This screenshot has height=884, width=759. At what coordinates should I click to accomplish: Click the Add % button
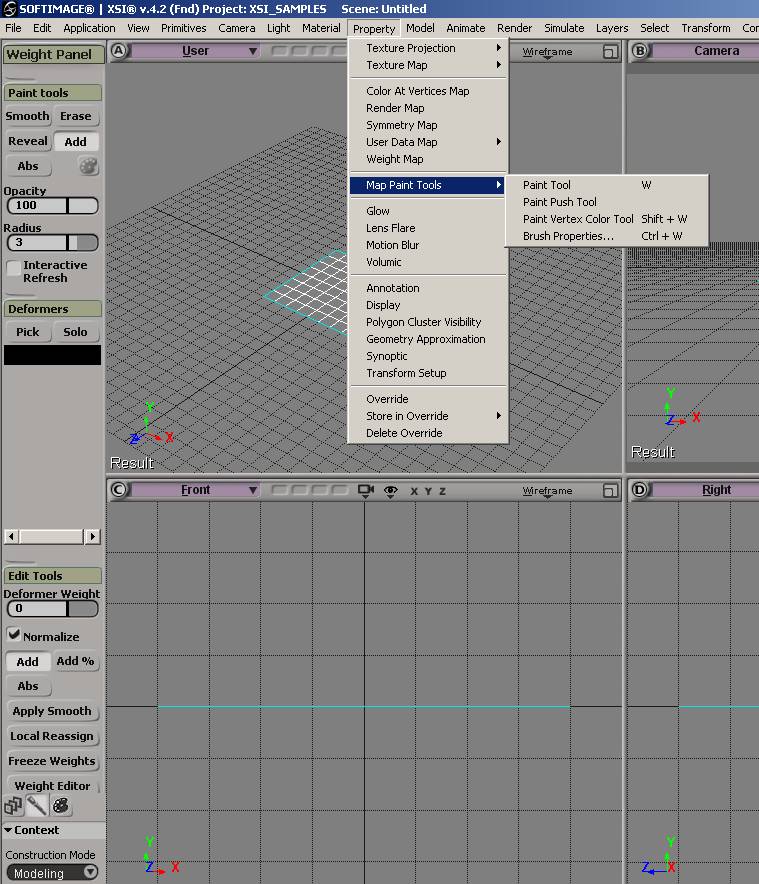point(75,661)
